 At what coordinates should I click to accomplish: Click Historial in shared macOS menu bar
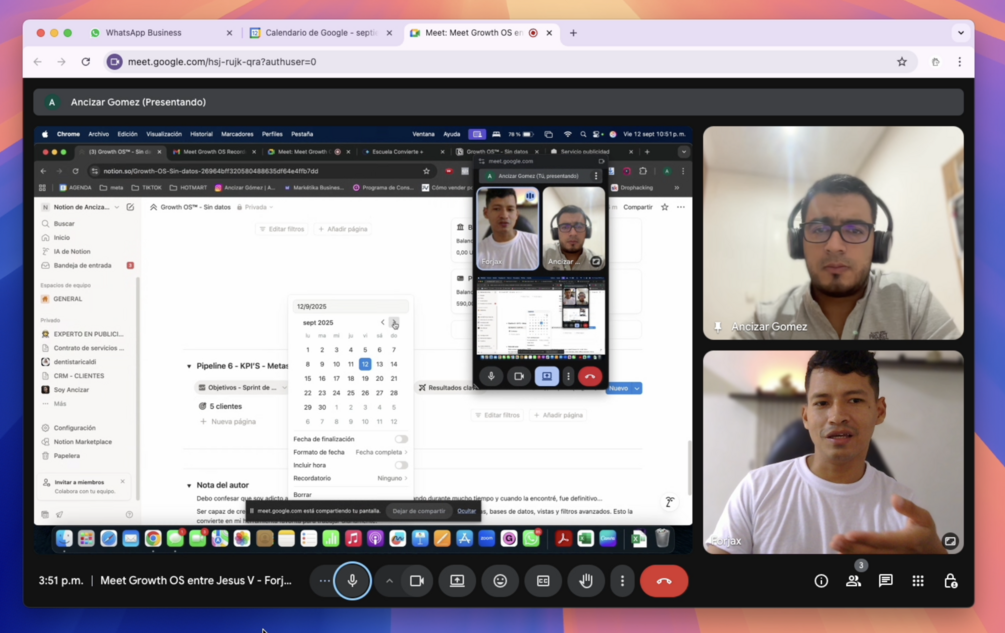tap(201, 134)
